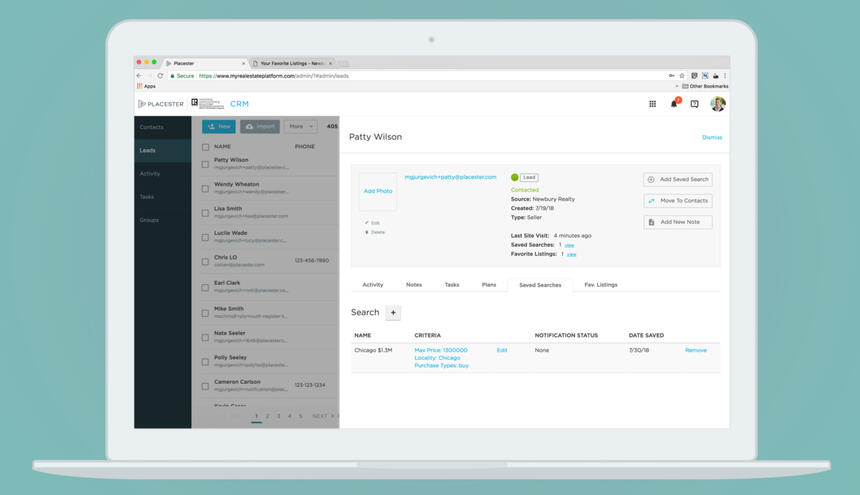Image resolution: width=860 pixels, height=495 pixels.
Task: Open the Contacts sidebar section
Action: pos(162,127)
